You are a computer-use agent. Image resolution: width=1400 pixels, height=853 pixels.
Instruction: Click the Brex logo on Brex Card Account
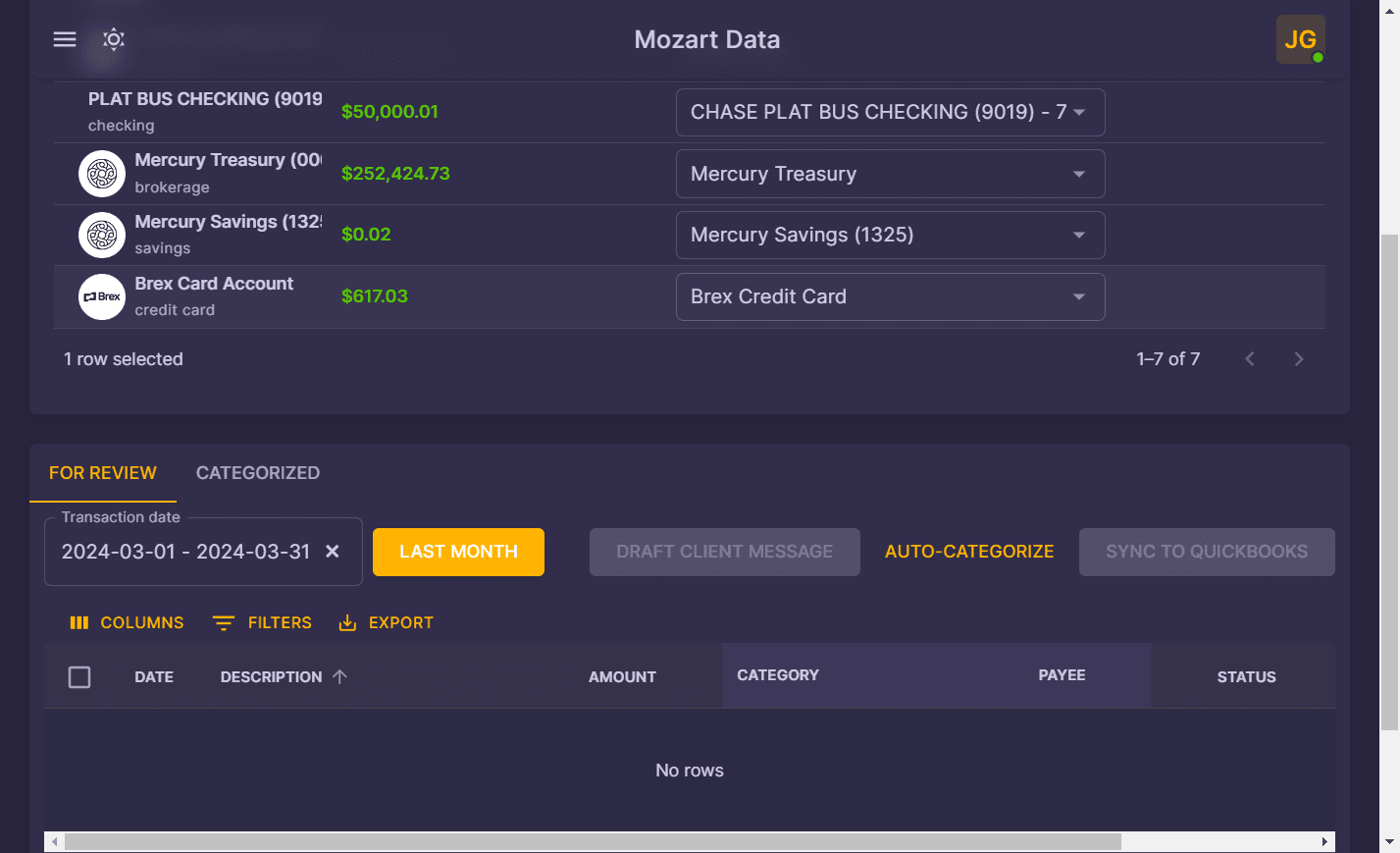101,296
